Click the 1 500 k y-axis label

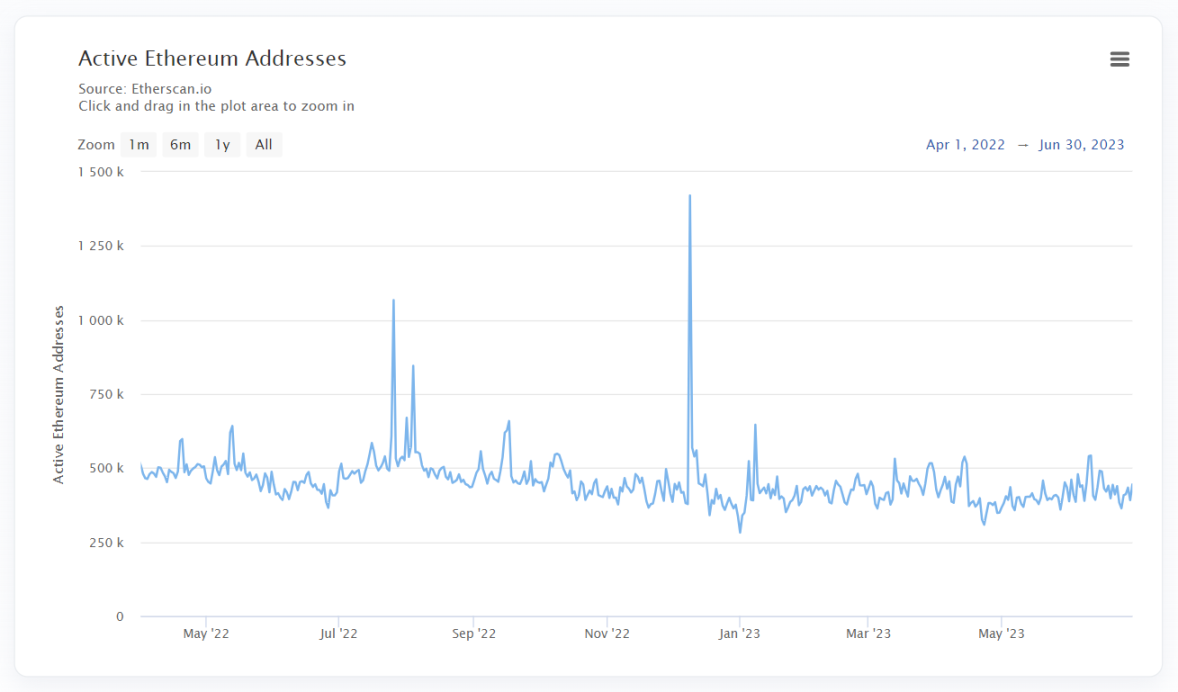(x=100, y=172)
